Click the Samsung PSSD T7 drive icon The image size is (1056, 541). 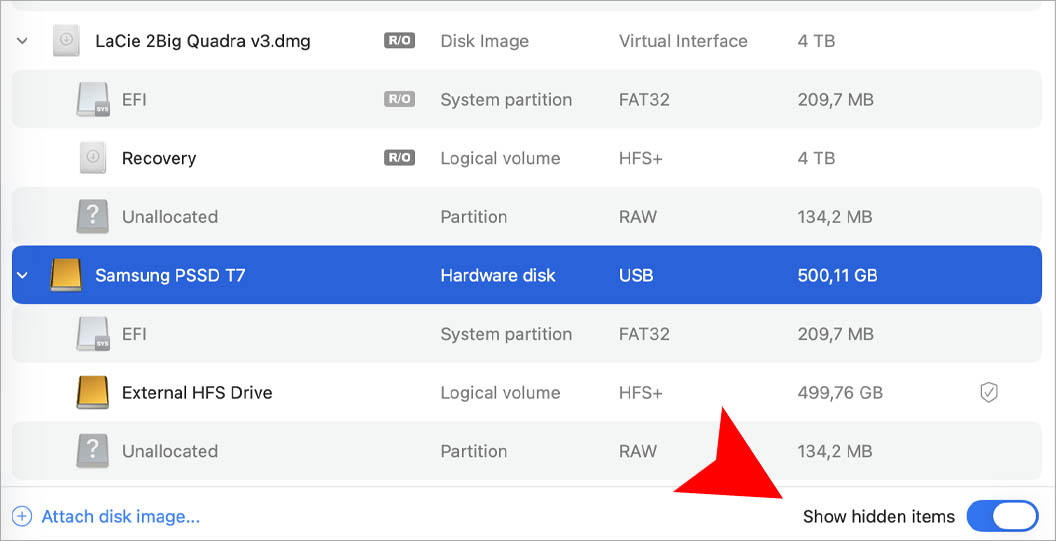pos(66,275)
